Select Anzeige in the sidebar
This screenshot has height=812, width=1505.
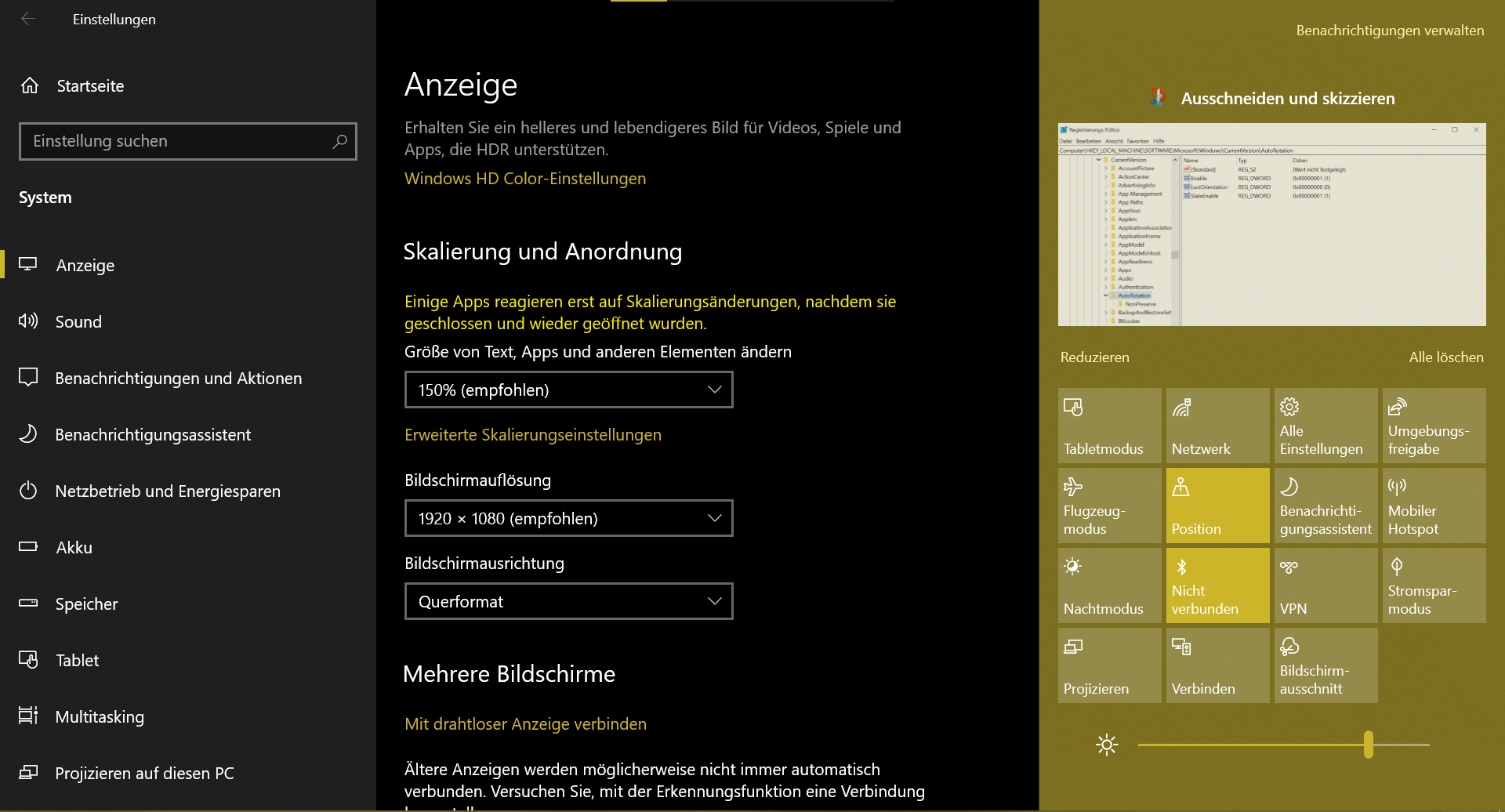tap(188, 265)
